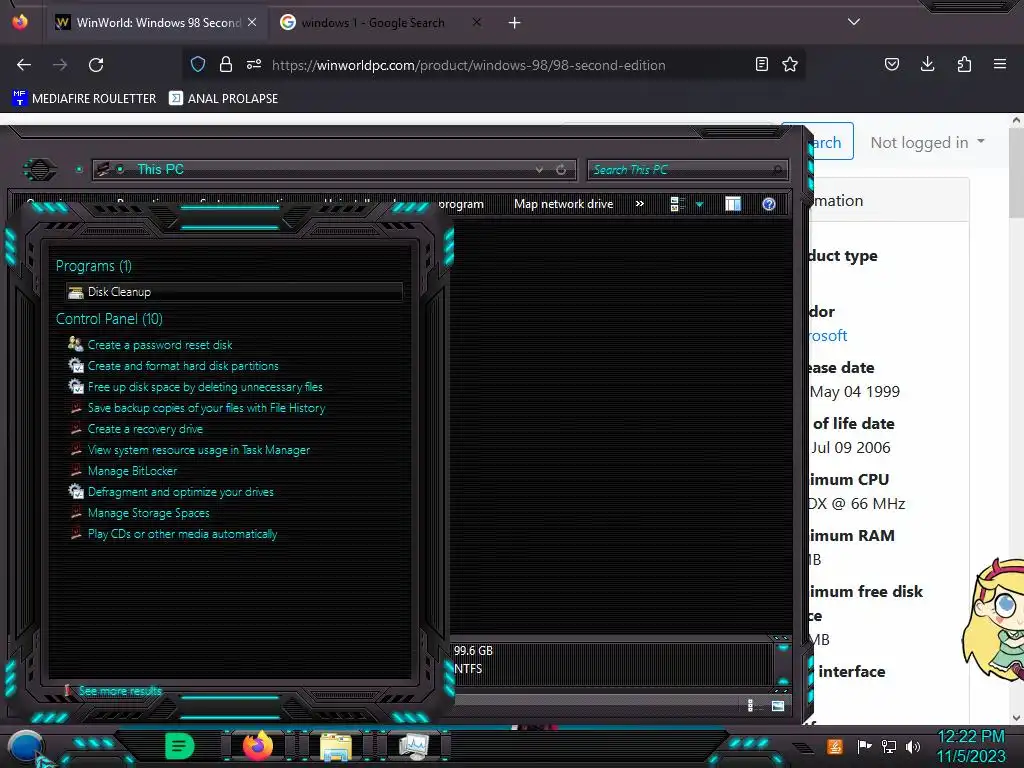The width and height of the screenshot is (1024, 768).
Task: Open the Java tray icon
Action: [835, 746]
